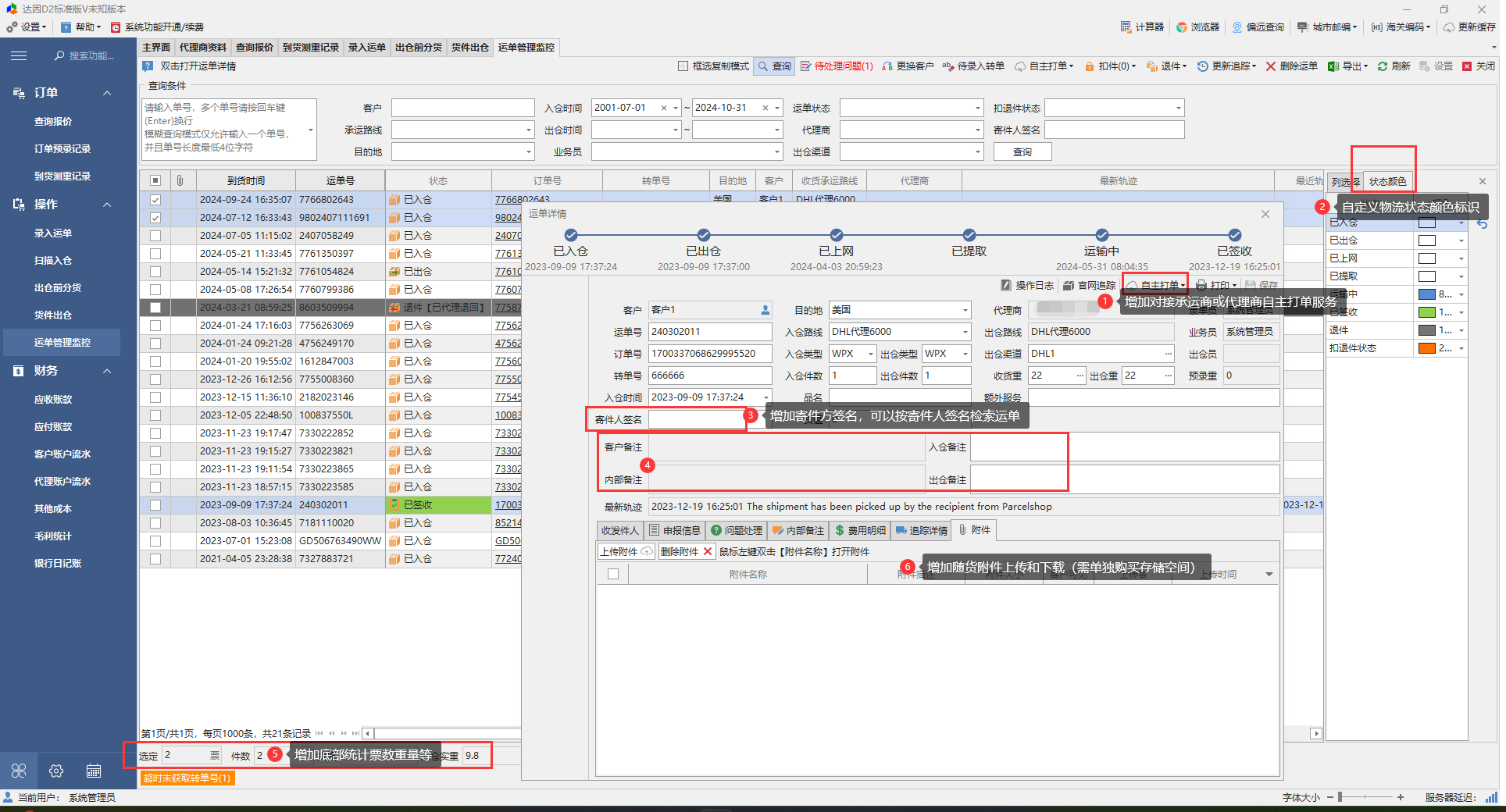Screen dimensions: 1506x812
Task: Click the 删除运单 delete icon
Action: point(1271,66)
